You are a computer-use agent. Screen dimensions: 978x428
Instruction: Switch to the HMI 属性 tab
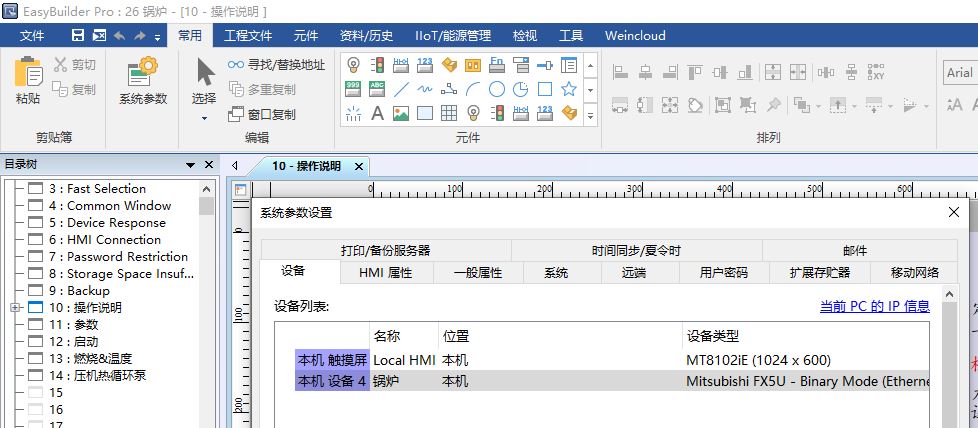click(384, 272)
